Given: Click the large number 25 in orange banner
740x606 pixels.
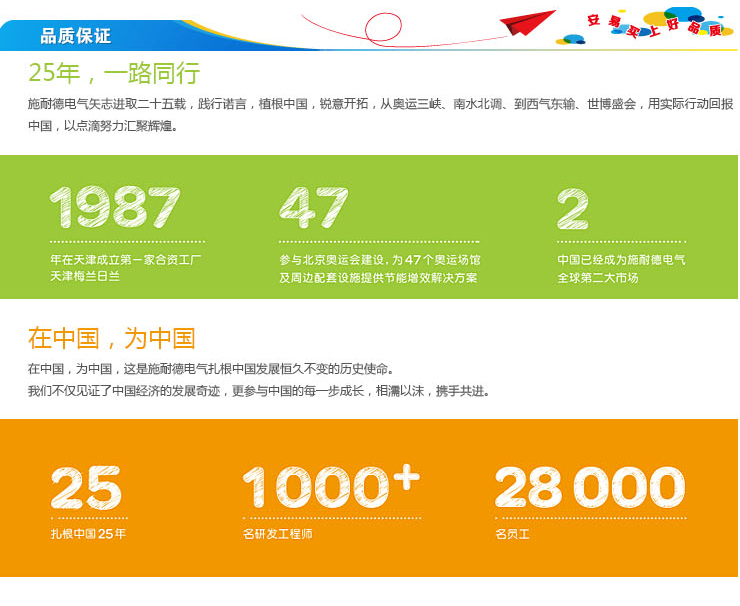Looking at the screenshot, I should [86, 488].
